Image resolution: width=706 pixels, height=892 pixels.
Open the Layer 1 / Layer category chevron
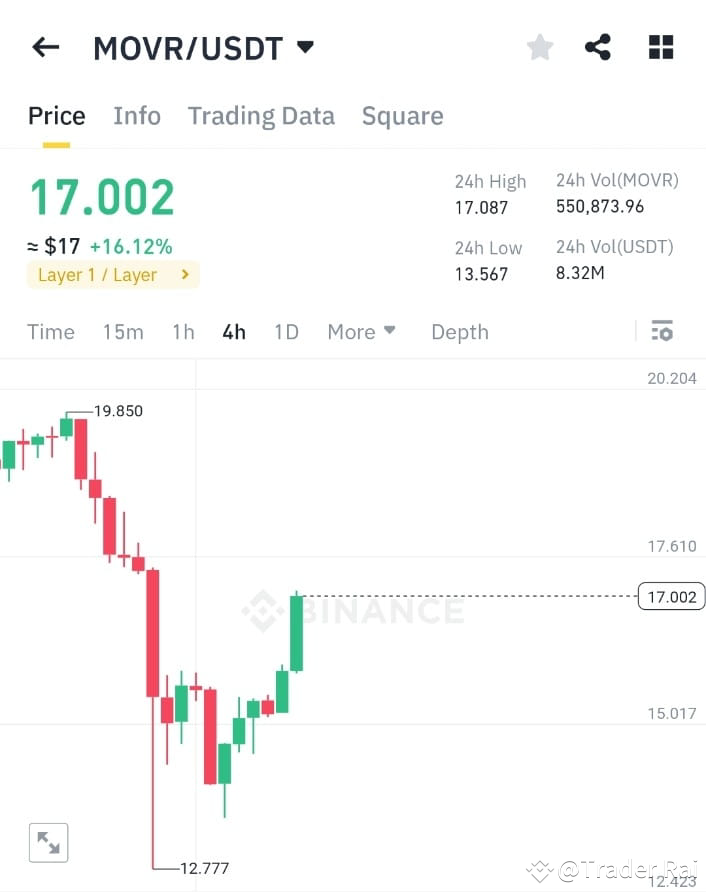tap(182, 274)
